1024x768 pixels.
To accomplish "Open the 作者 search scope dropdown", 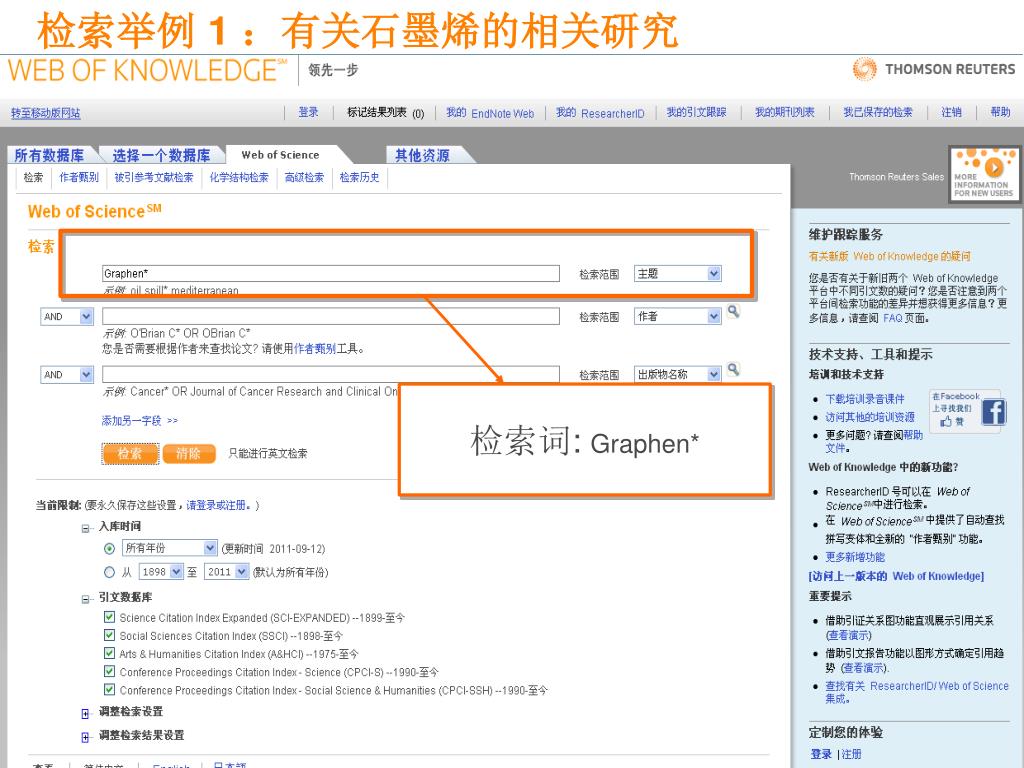I will coord(678,317).
